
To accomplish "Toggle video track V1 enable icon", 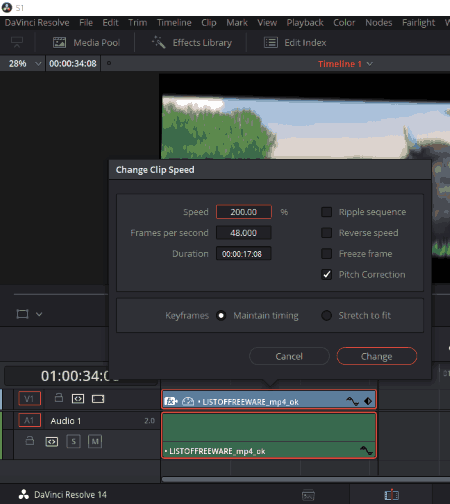I will click(98, 399).
